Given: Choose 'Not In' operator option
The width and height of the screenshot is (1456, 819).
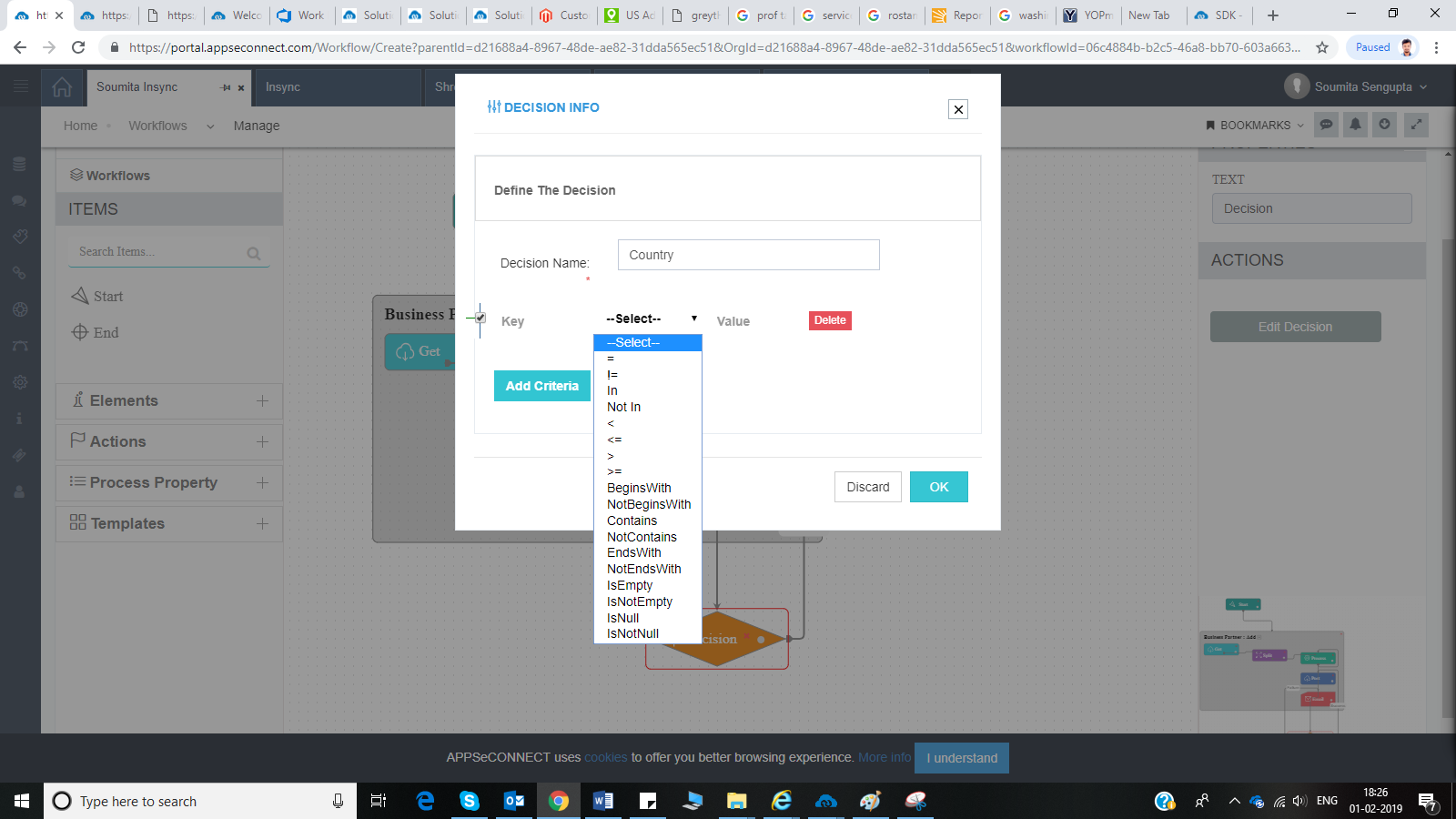Looking at the screenshot, I should point(623,408).
